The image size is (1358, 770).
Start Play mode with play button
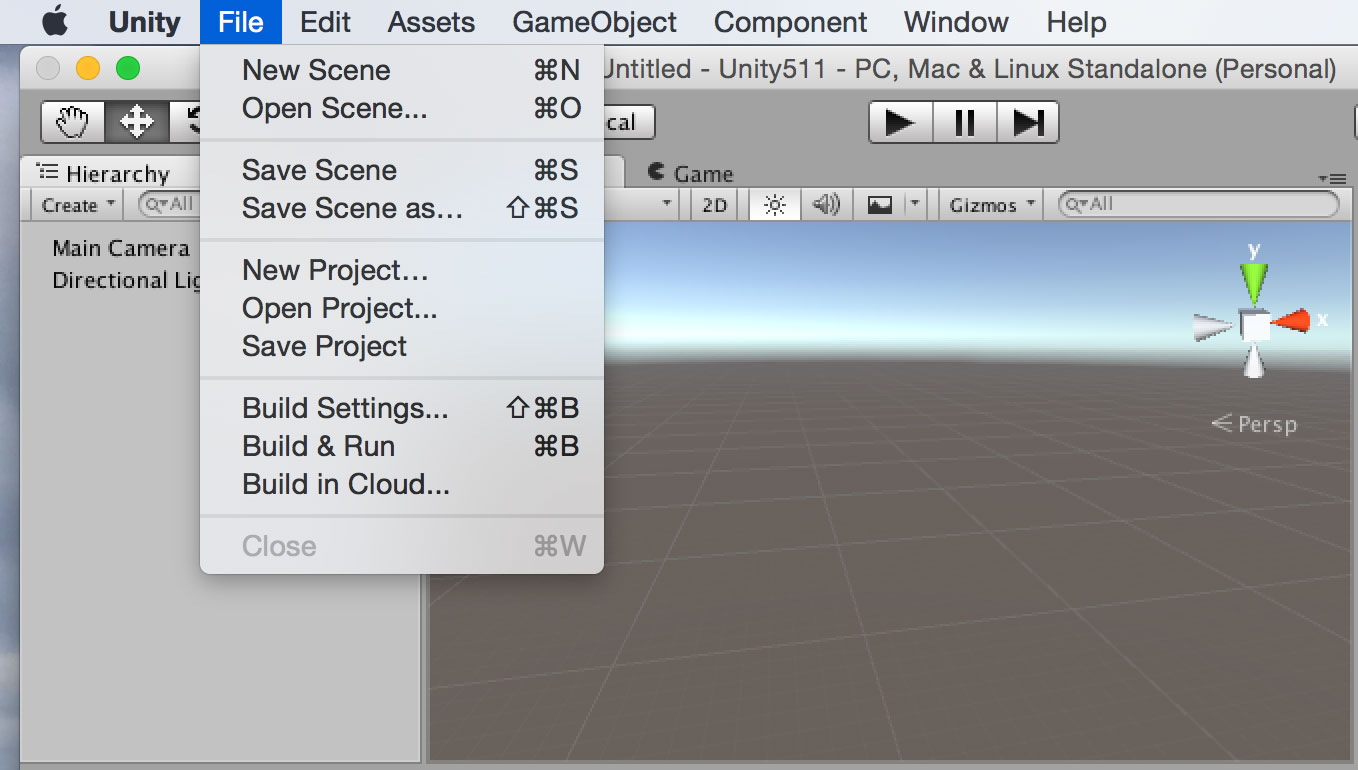coord(901,123)
